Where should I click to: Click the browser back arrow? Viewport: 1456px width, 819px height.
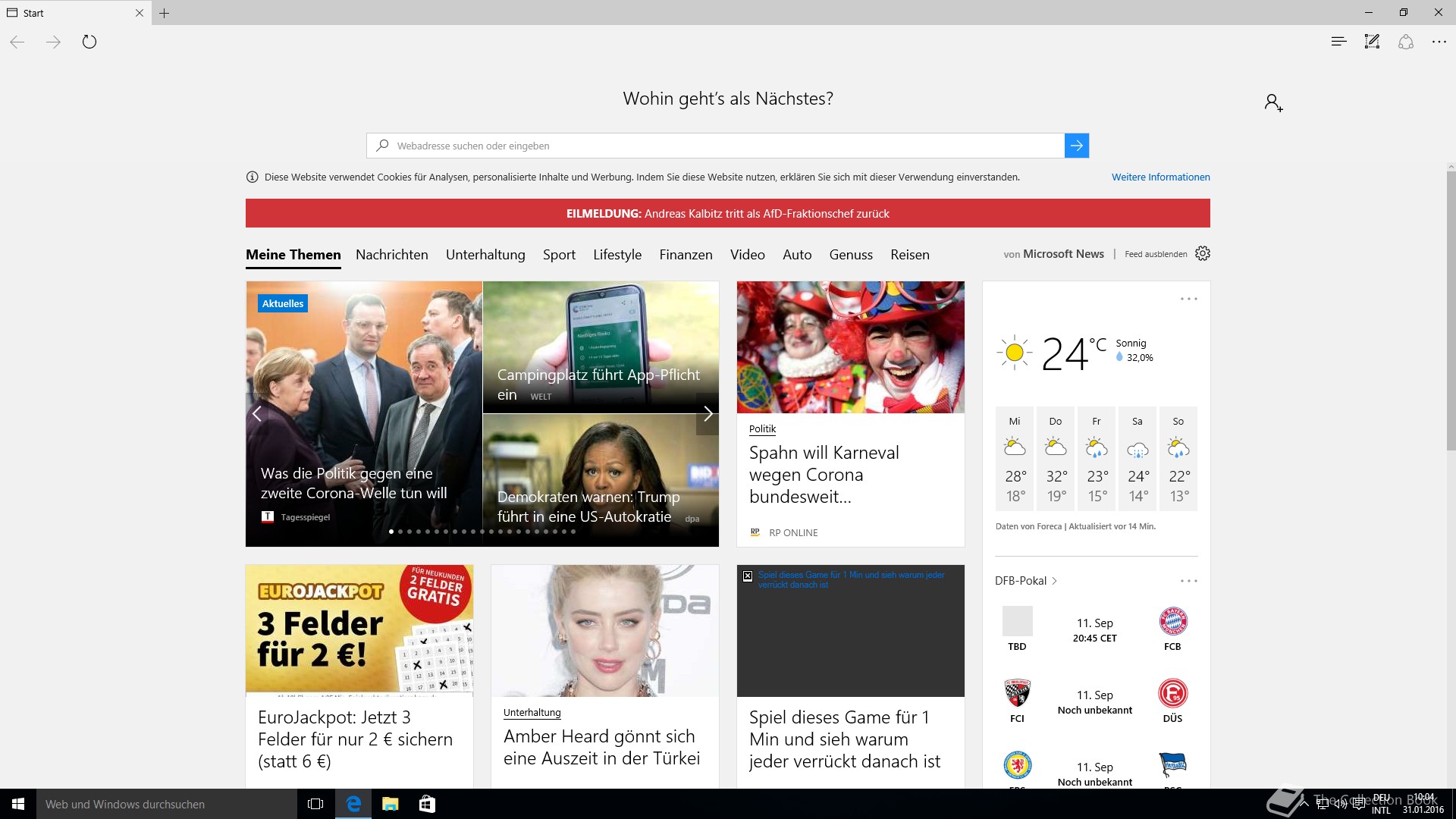[17, 42]
